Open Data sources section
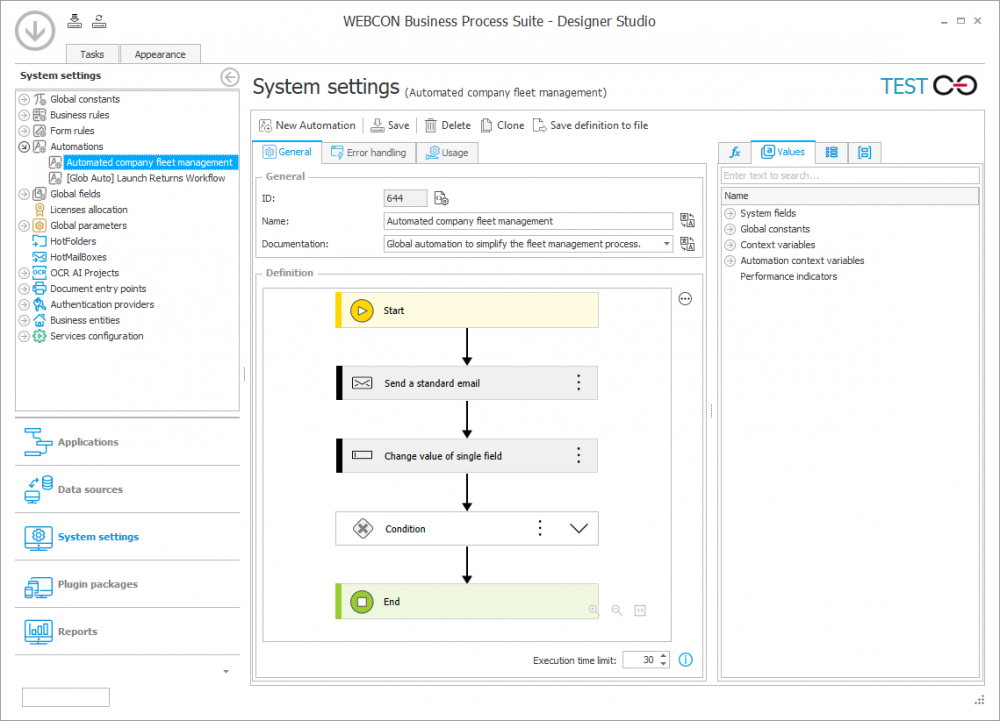Viewport: 1000px width, 721px height. [x=127, y=489]
